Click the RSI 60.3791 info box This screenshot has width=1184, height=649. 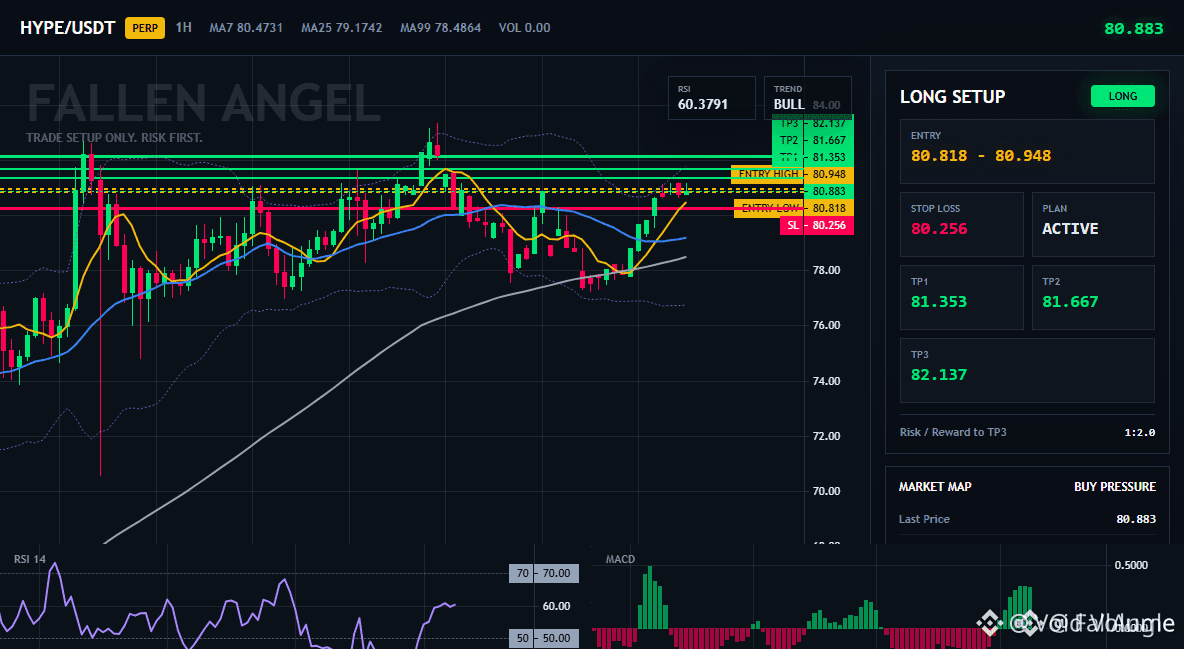point(711,97)
